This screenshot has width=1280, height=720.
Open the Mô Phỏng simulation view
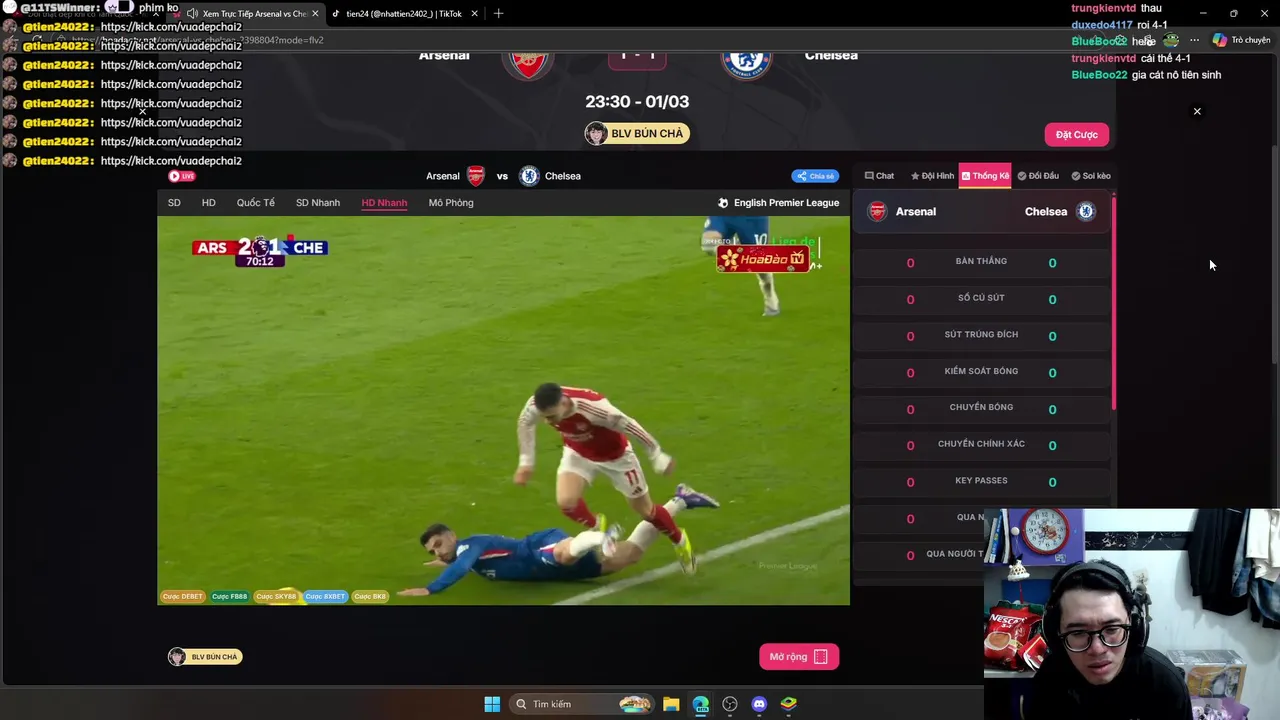(451, 203)
